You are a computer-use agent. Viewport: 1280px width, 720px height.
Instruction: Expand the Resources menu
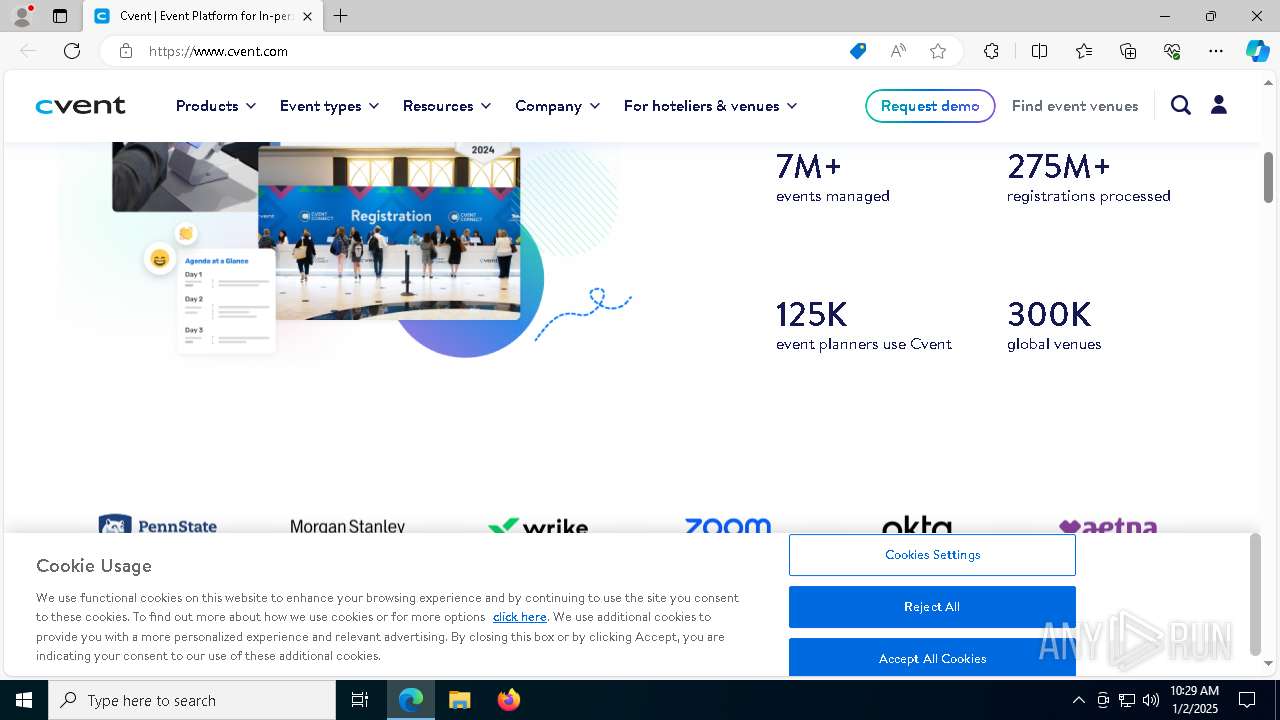point(447,106)
